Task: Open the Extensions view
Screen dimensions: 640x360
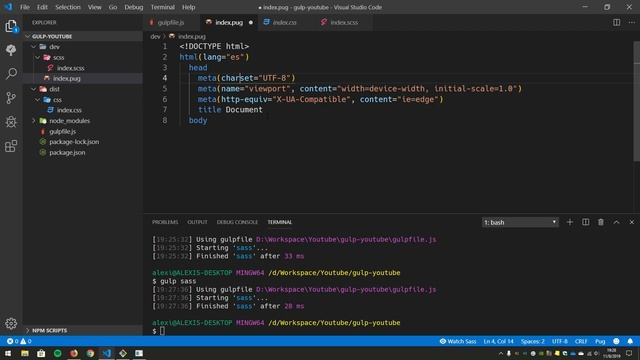Action: 11,146
